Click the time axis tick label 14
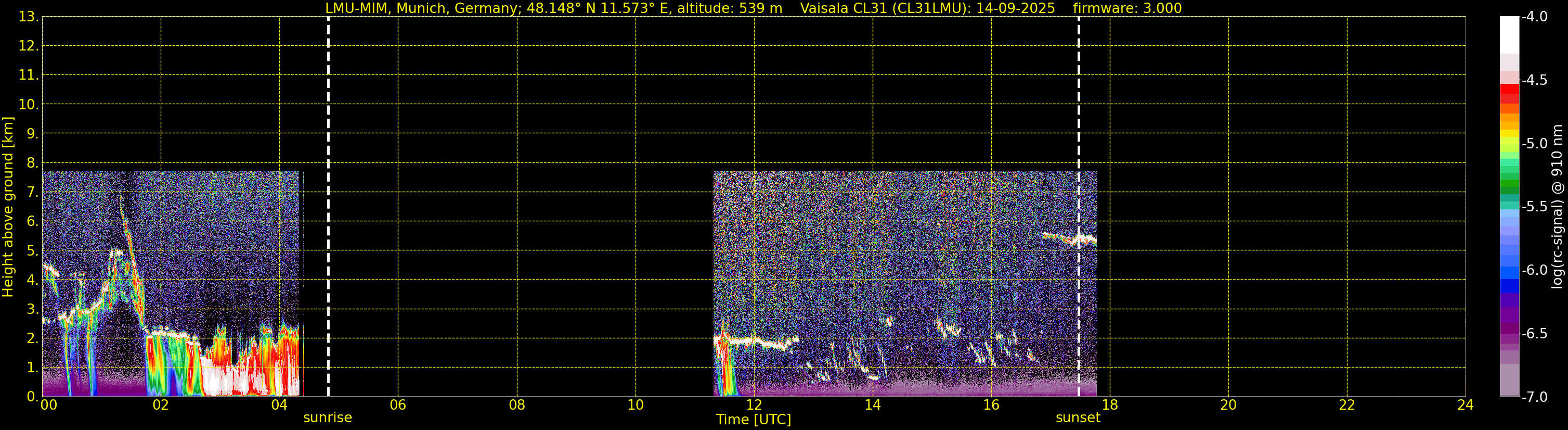 click(873, 405)
